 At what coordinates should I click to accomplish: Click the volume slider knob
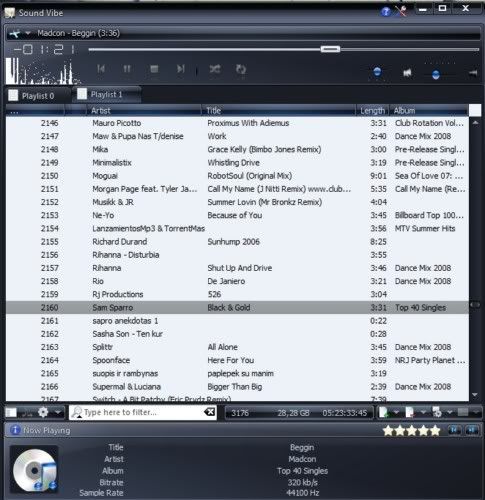[436, 74]
